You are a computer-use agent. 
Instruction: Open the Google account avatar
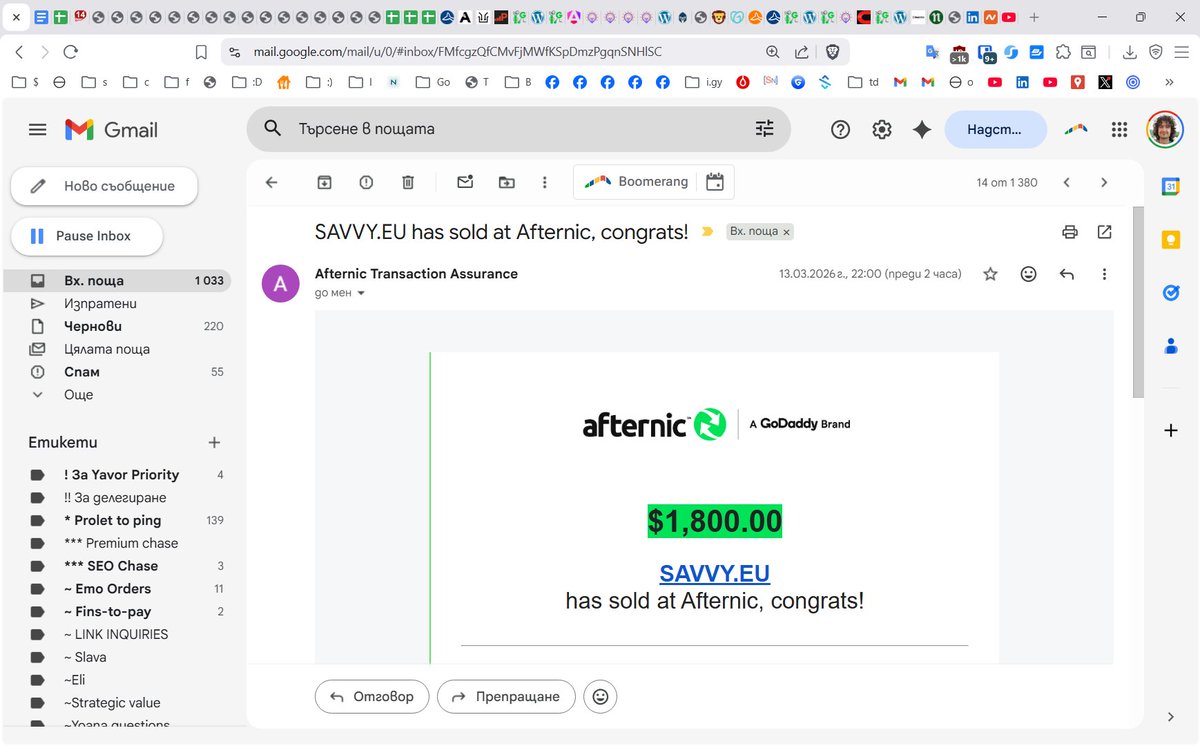coord(1165,129)
